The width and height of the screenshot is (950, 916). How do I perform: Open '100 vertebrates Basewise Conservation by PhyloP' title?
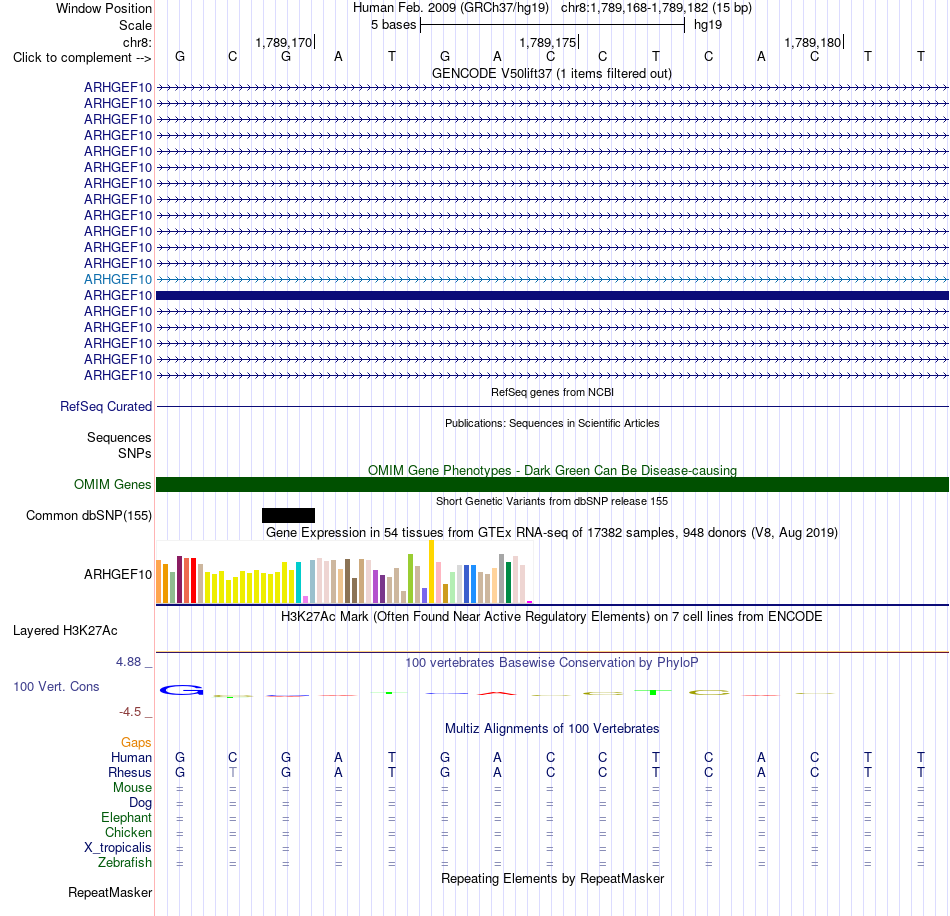click(552, 663)
